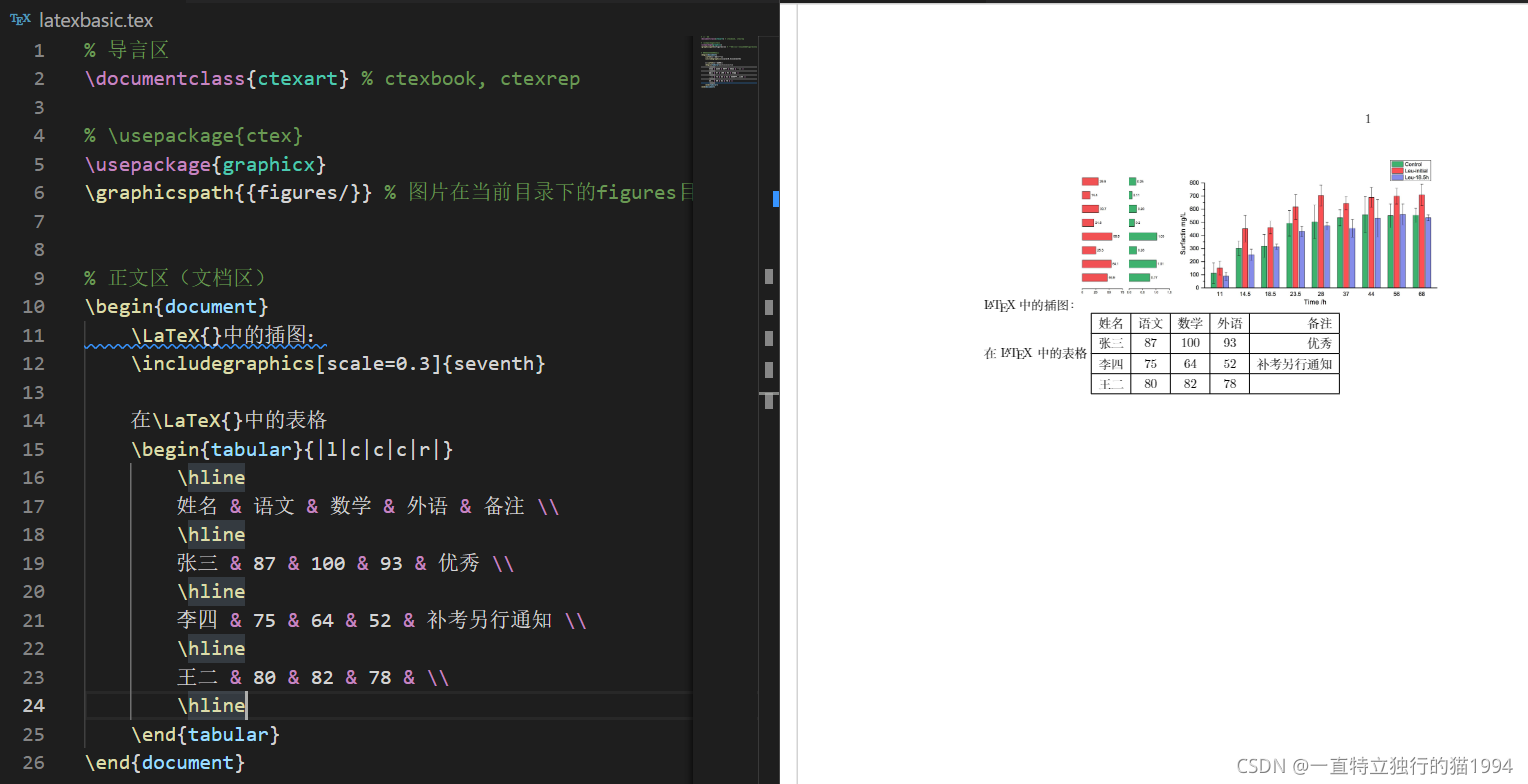This screenshot has width=1528, height=784.
Task: Click the '外语' header cell in the PDF table
Action: click(1229, 323)
